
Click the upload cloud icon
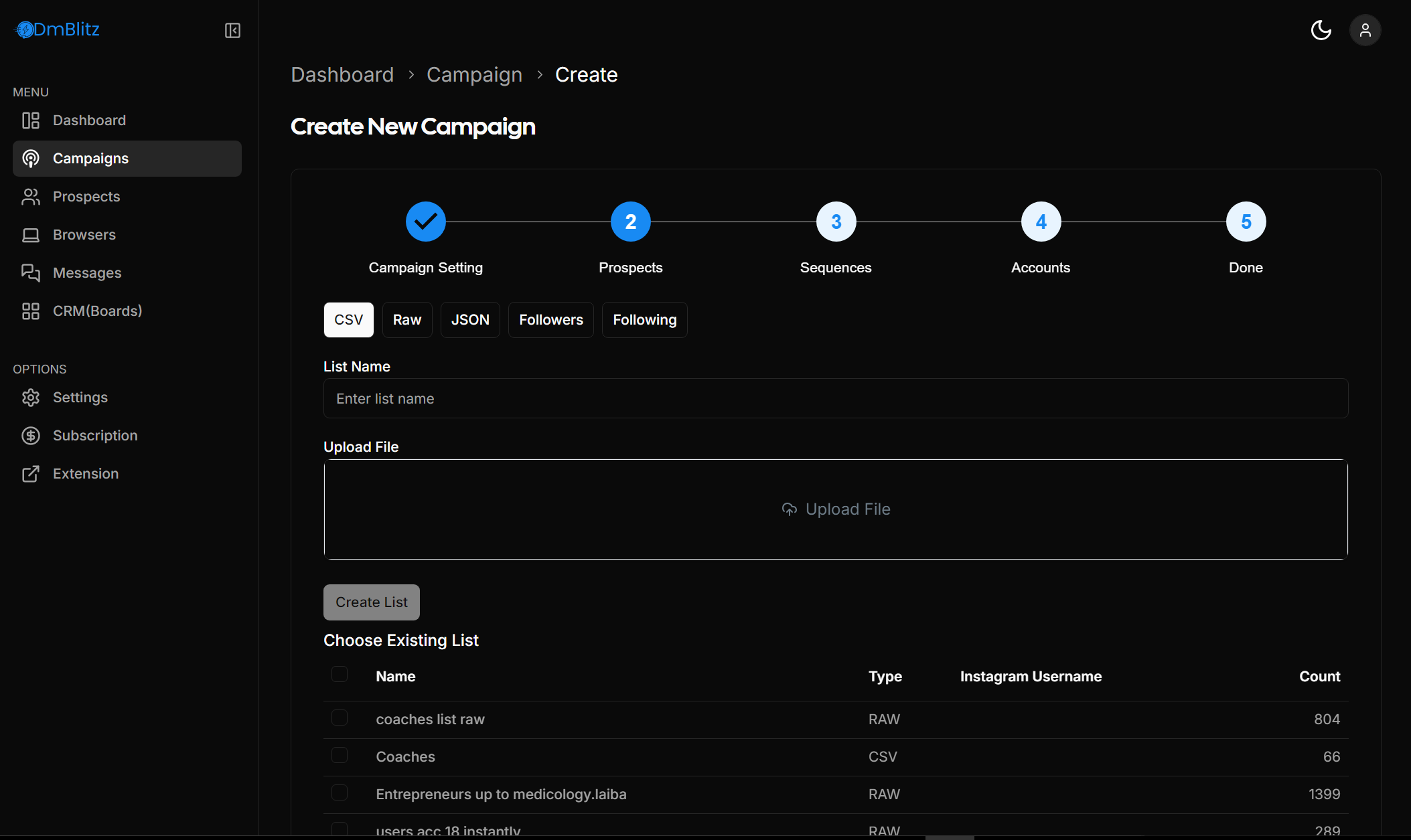tap(790, 509)
